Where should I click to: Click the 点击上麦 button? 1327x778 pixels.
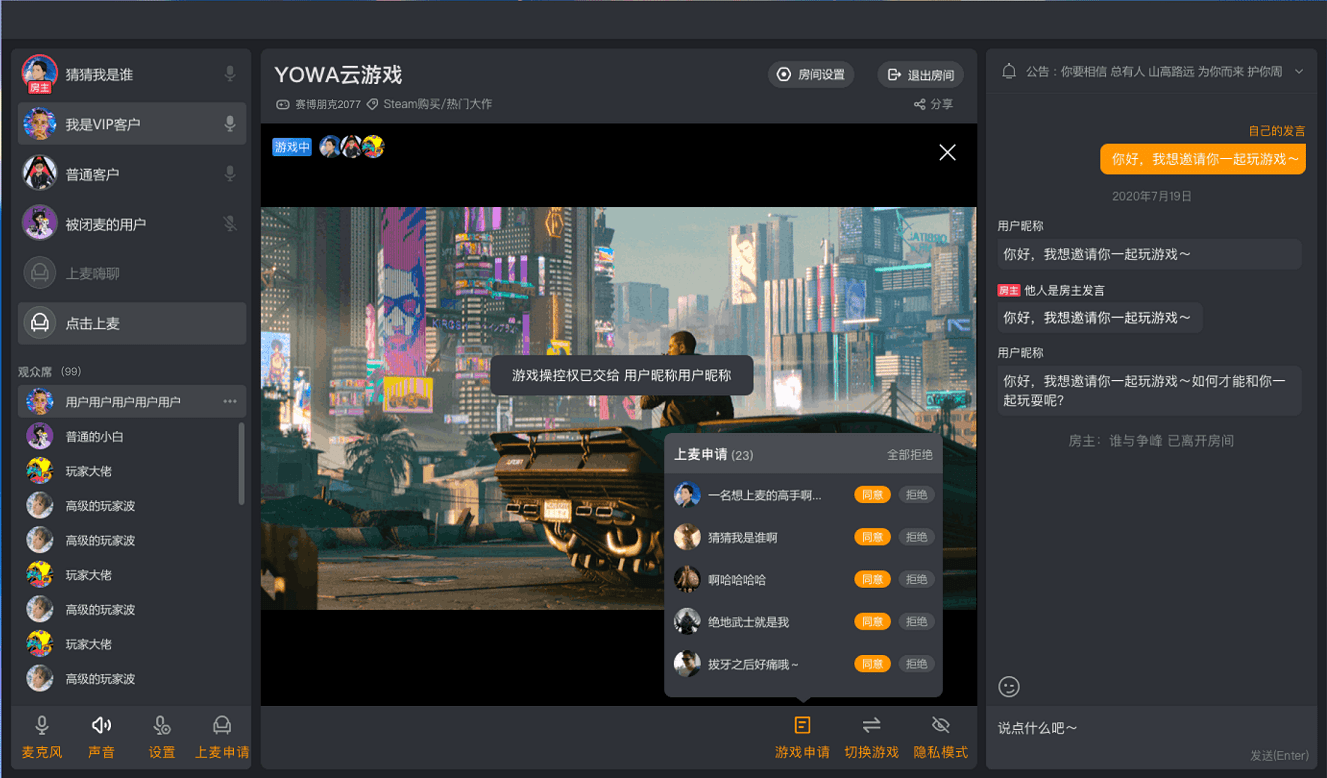132,323
